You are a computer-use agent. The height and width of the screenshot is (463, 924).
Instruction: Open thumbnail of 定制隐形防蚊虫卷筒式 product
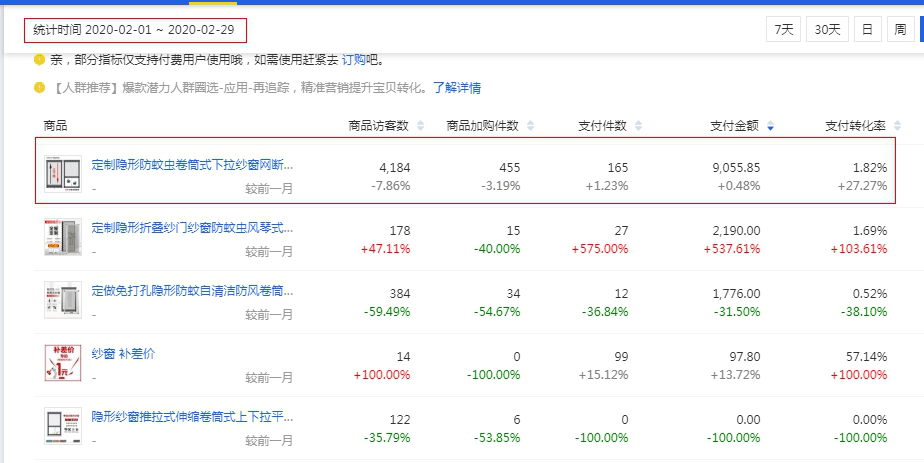pos(62,174)
